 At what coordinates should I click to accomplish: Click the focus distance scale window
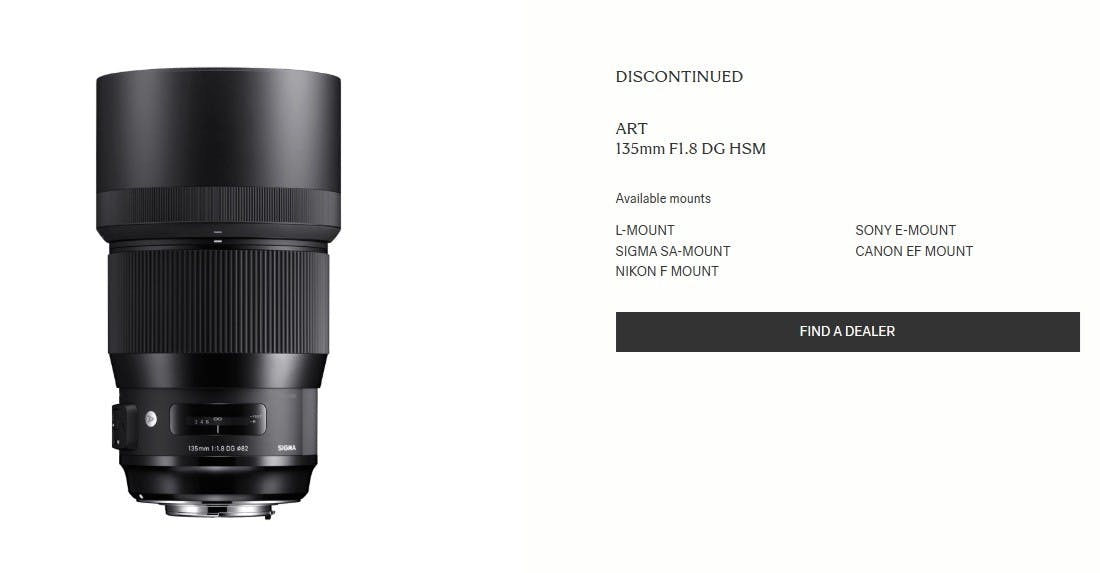point(217,419)
